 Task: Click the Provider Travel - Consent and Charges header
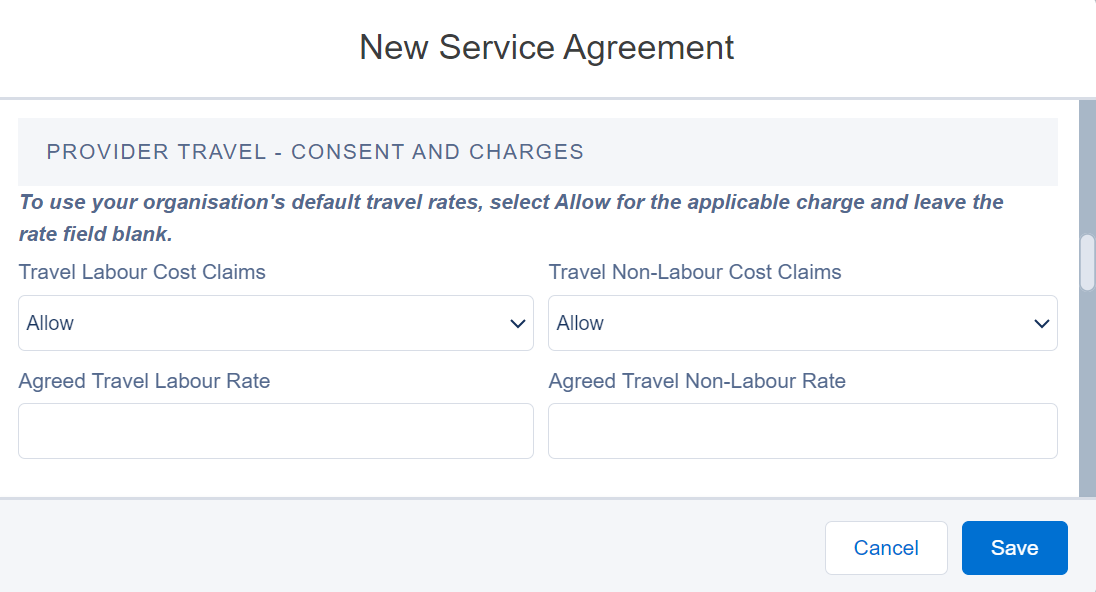point(315,152)
